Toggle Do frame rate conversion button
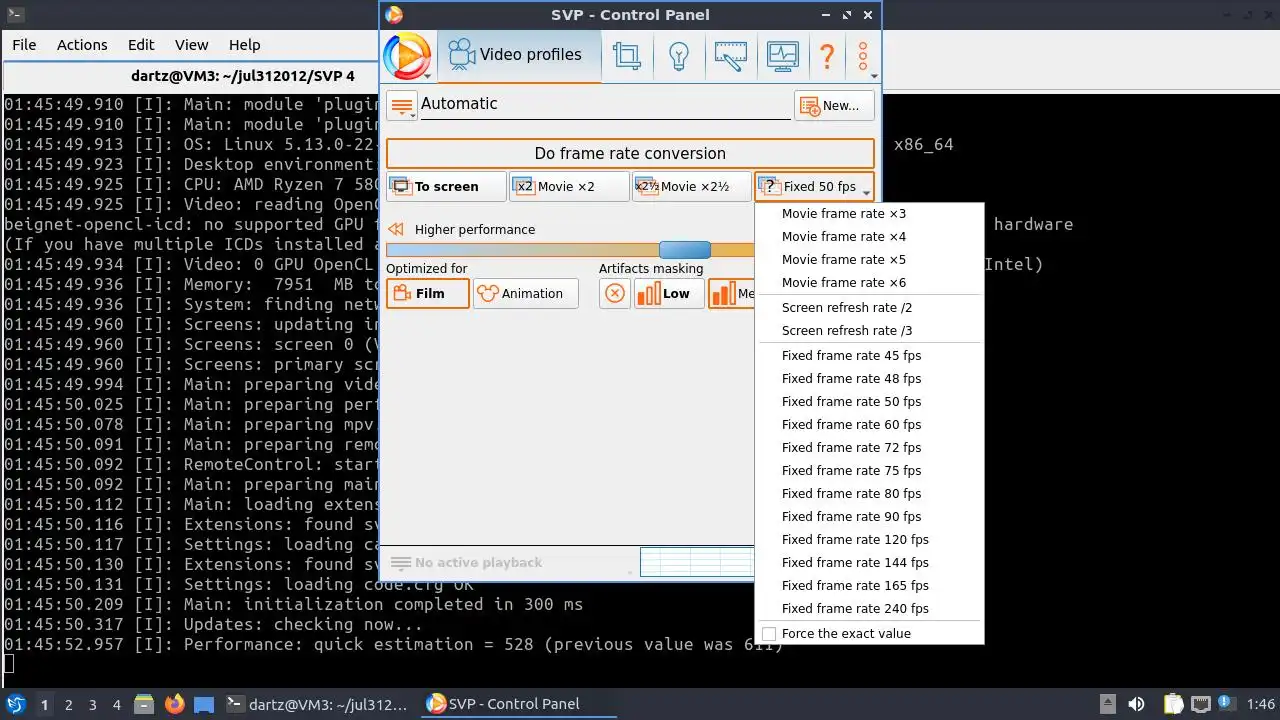 point(630,153)
